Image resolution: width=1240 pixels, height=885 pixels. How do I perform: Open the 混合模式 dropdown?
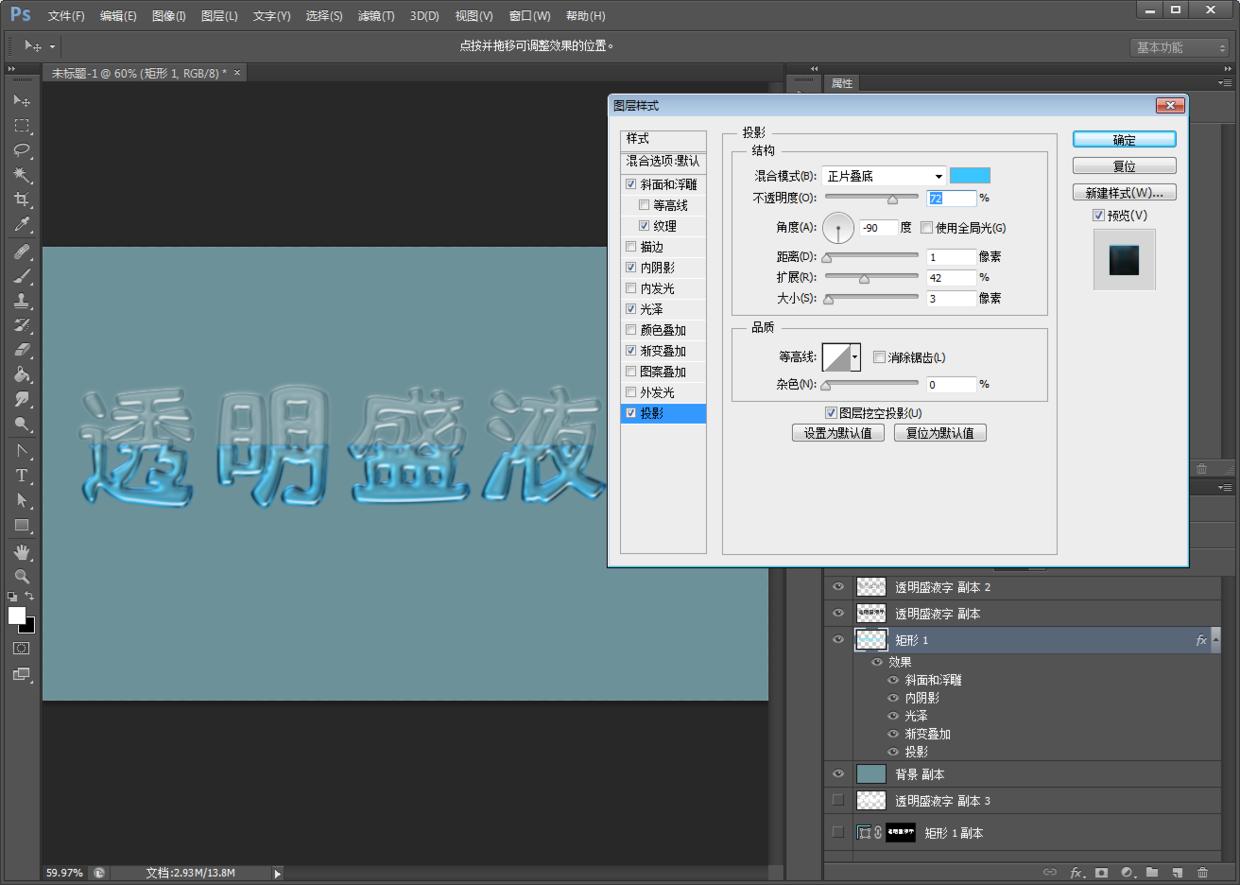884,176
